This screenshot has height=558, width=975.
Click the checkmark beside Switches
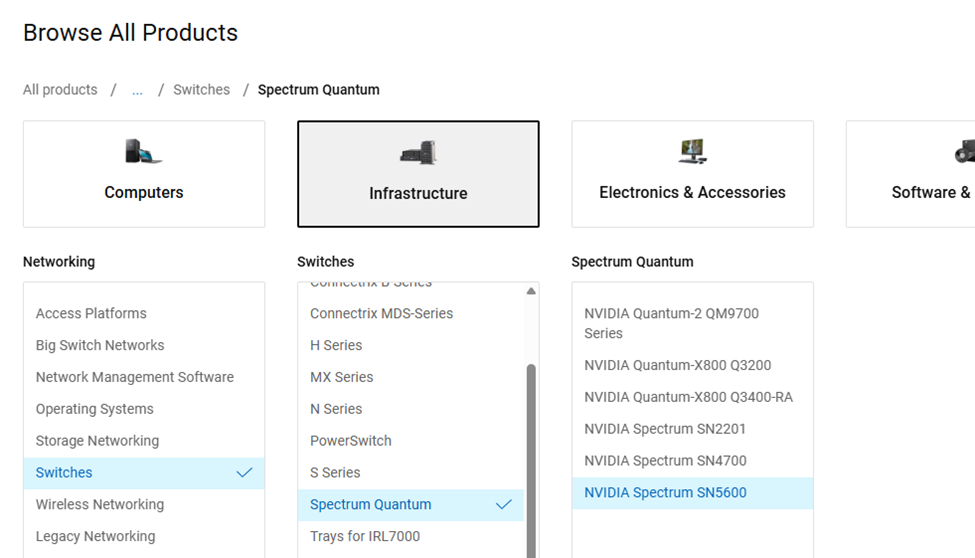pos(244,473)
